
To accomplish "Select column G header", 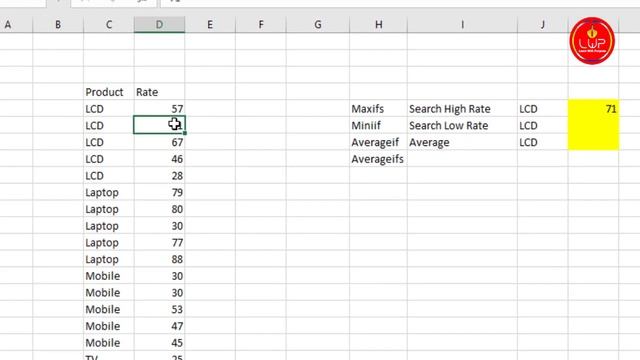I will coord(318,24).
